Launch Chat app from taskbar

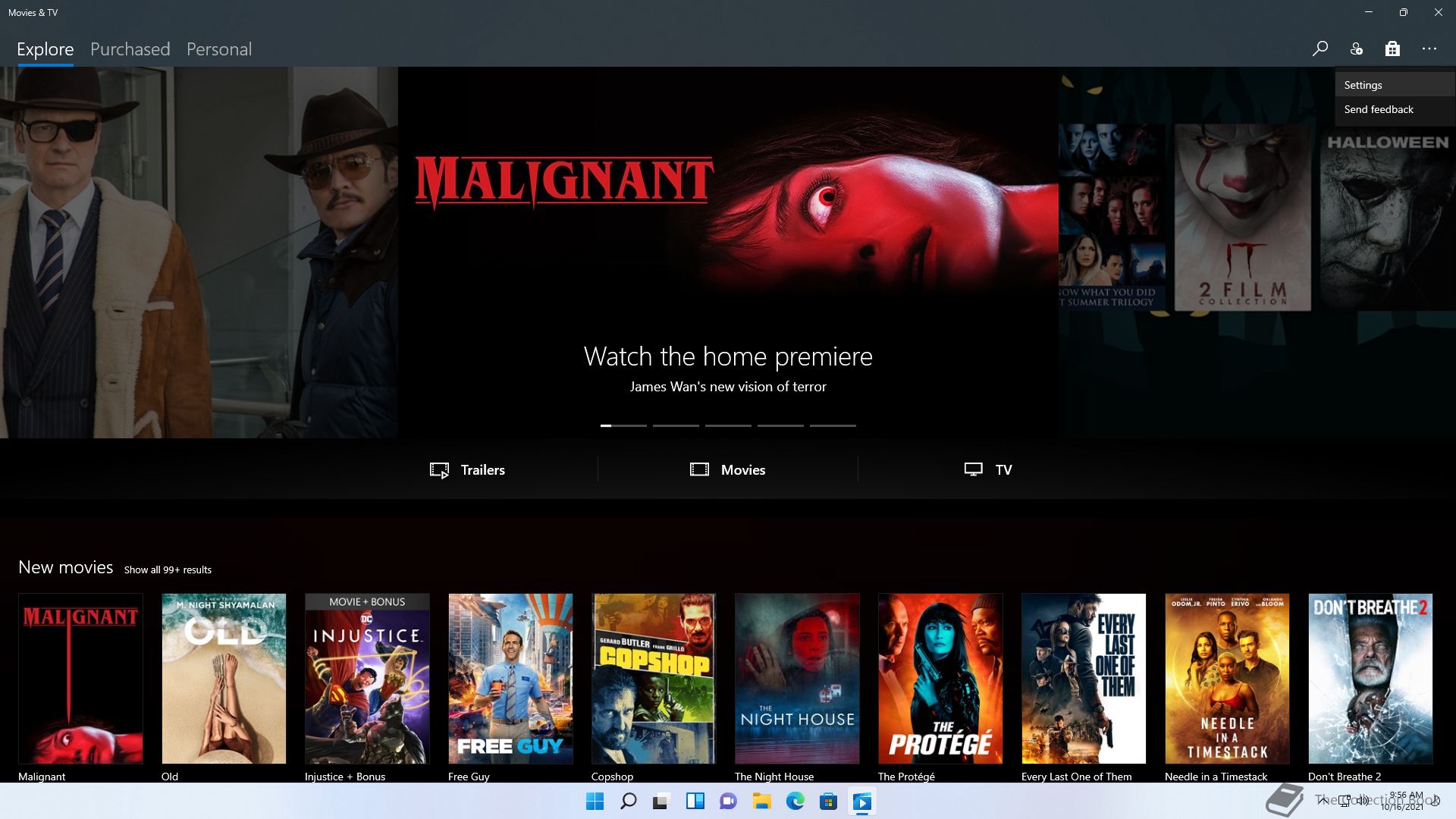(x=729, y=802)
